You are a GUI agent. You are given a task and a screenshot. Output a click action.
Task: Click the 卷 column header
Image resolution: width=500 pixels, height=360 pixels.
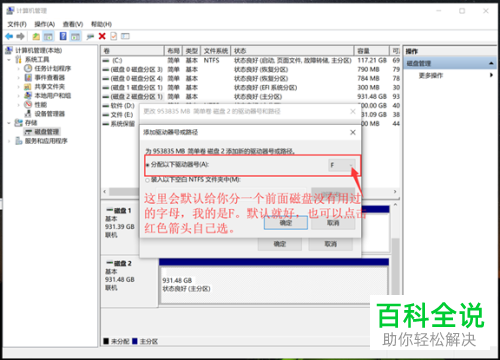tap(133, 51)
